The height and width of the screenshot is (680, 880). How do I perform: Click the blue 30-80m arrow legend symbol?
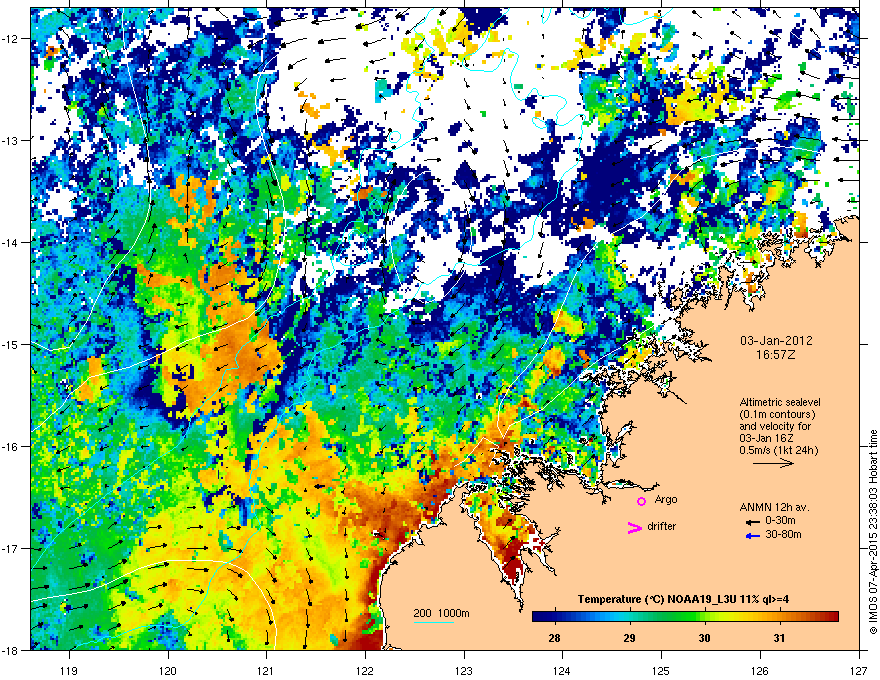753,536
